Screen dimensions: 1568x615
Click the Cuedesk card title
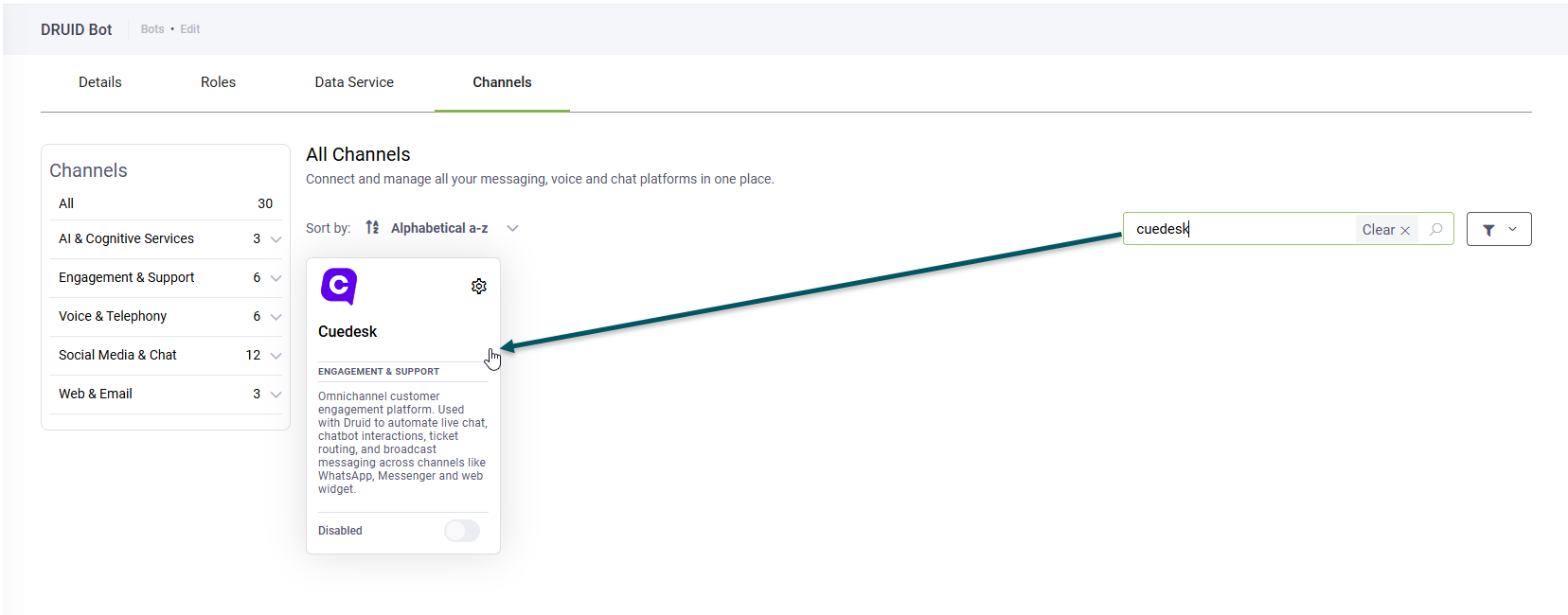click(347, 331)
